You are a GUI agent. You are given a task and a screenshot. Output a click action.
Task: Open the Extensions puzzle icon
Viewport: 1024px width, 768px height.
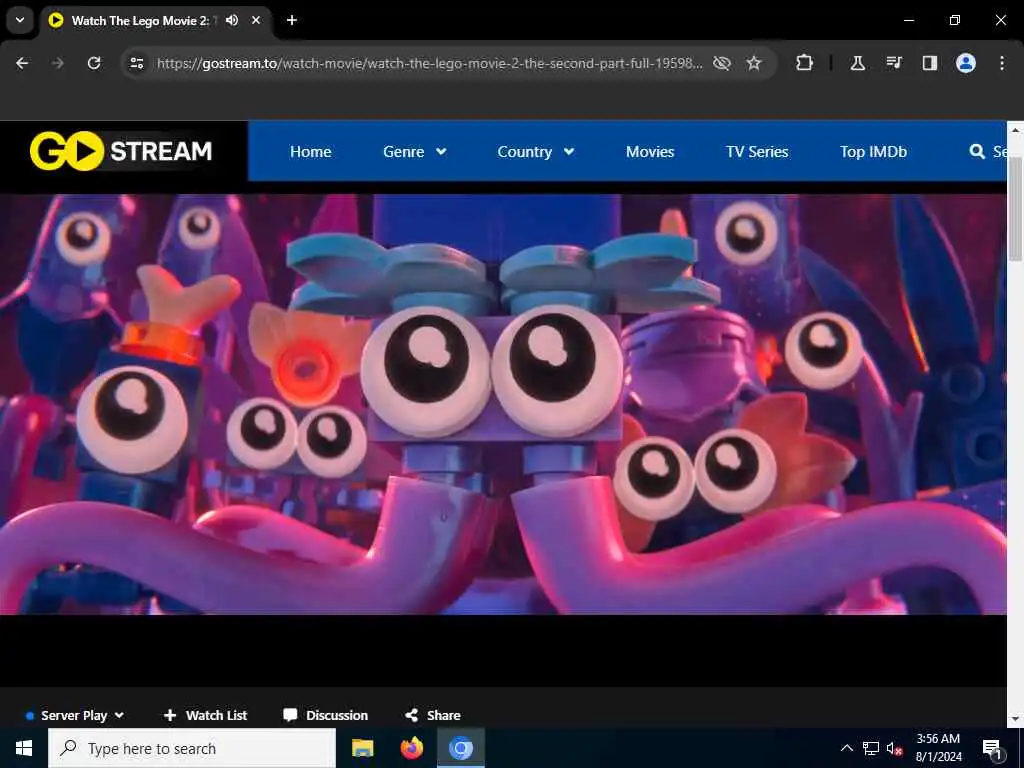point(805,63)
